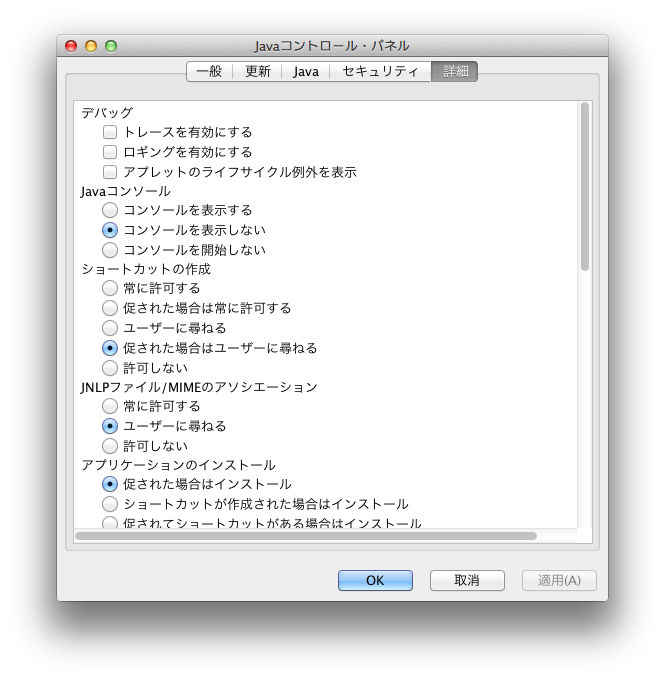Click the vertical scrollbar thumb
Image resolution: width=665 pixels, height=680 pixels.
[x=585, y=186]
